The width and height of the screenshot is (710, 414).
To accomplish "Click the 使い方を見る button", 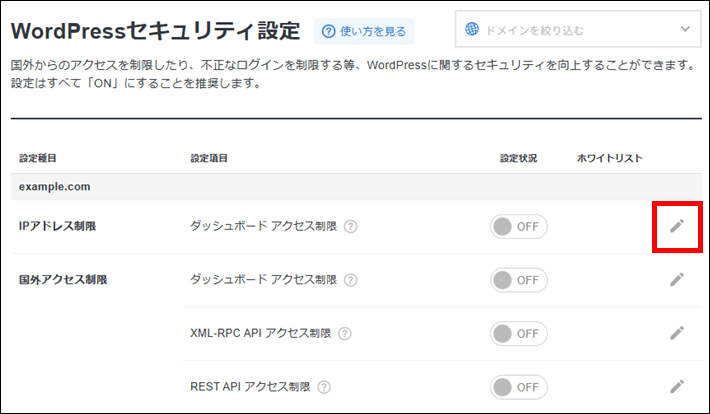I will pos(364,31).
